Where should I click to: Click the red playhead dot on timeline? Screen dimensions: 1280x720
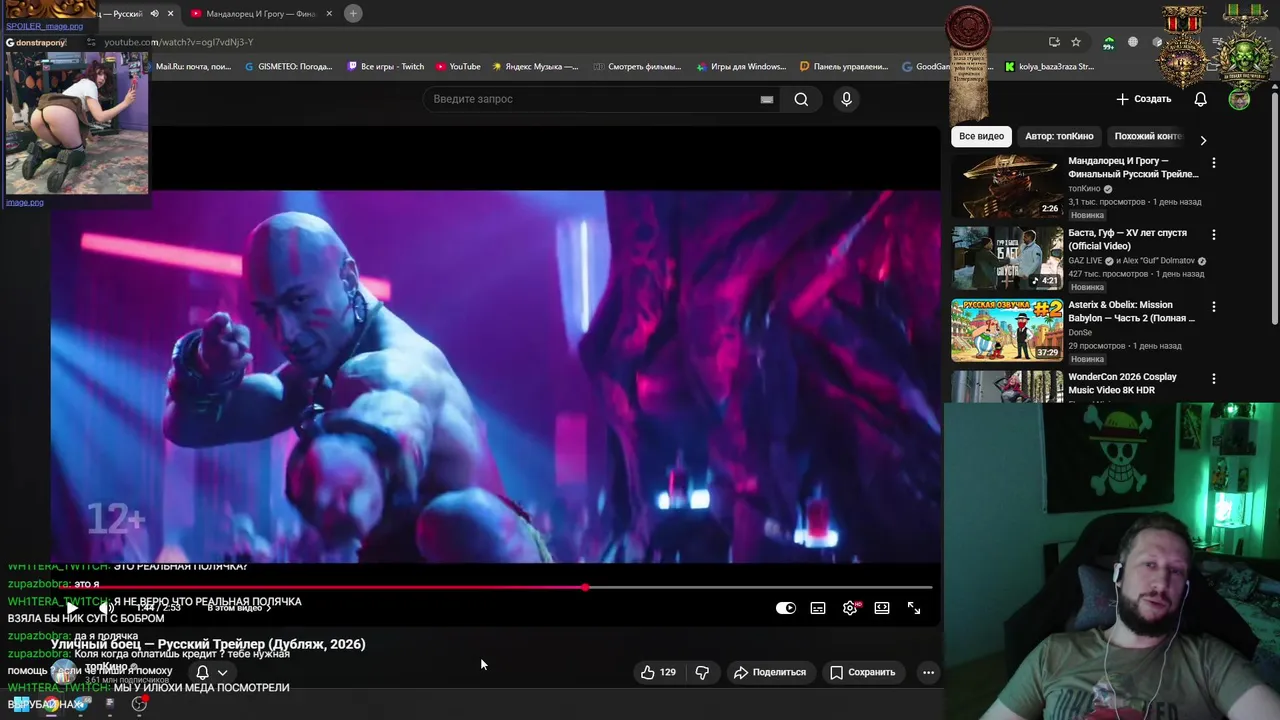click(x=585, y=588)
